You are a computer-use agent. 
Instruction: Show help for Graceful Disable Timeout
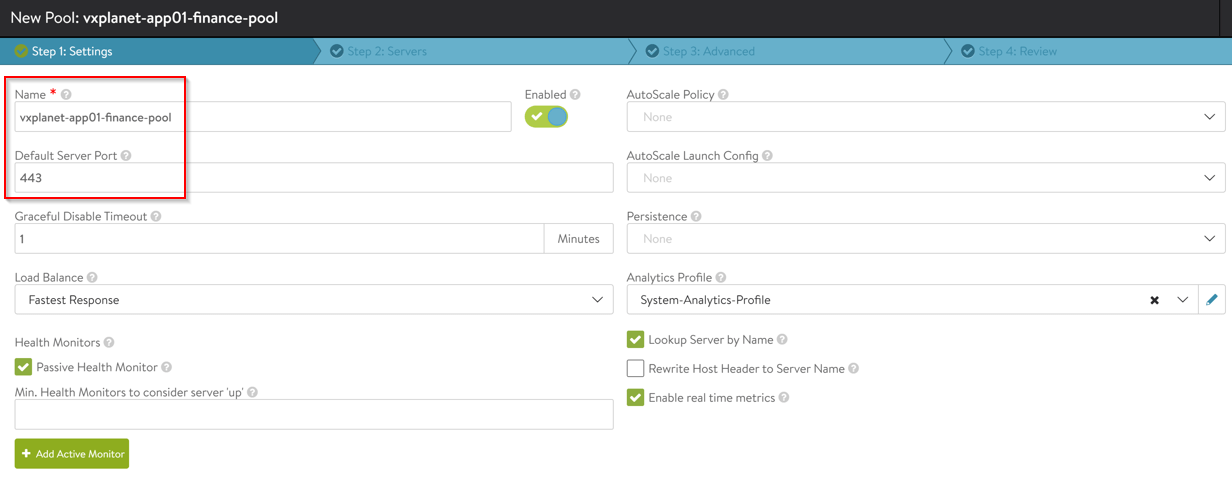pyautogui.click(x=156, y=217)
